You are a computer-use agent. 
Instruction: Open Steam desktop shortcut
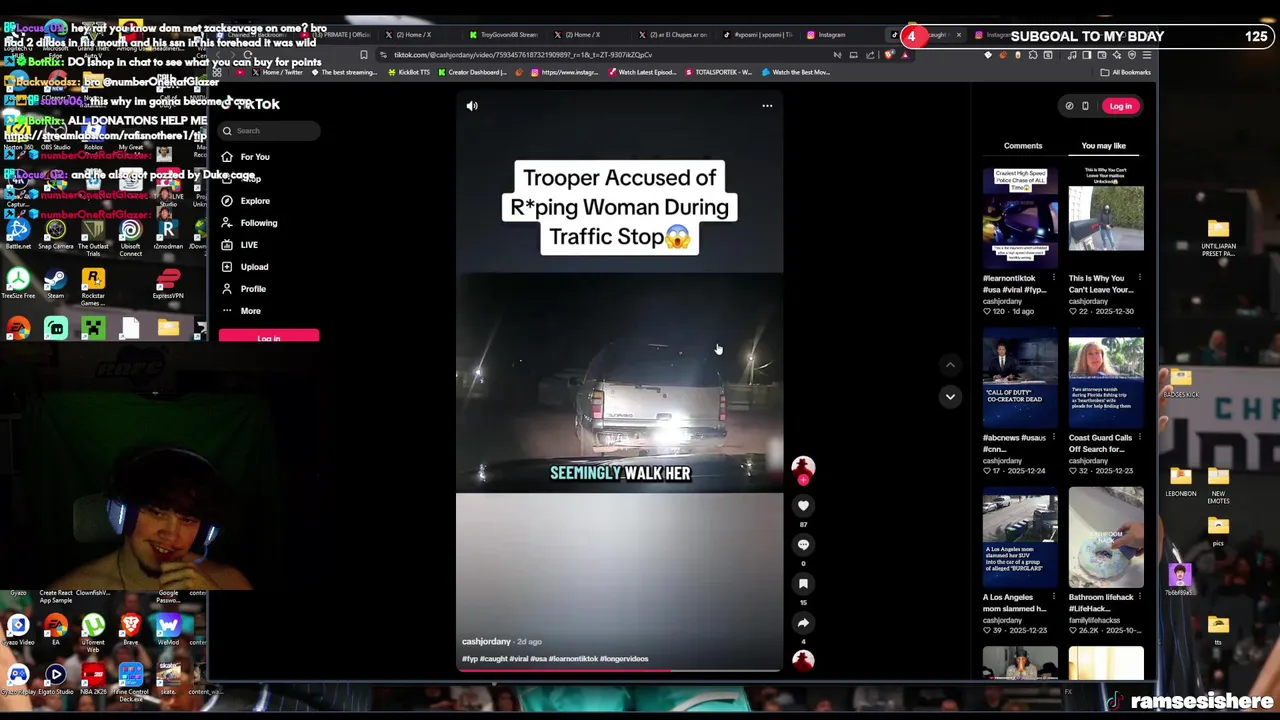[x=55, y=284]
